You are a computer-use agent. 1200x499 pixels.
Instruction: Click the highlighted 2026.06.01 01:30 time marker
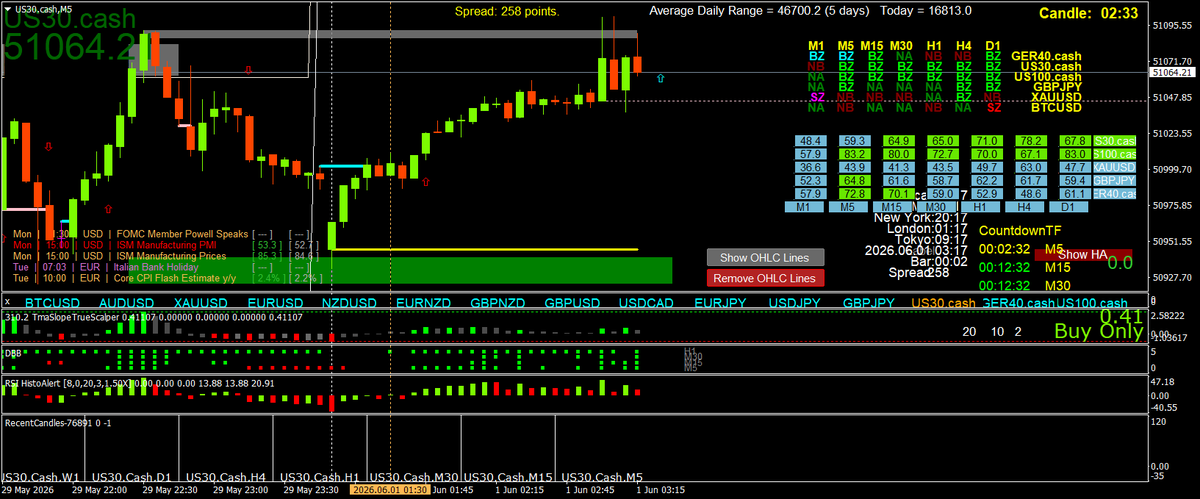391,491
